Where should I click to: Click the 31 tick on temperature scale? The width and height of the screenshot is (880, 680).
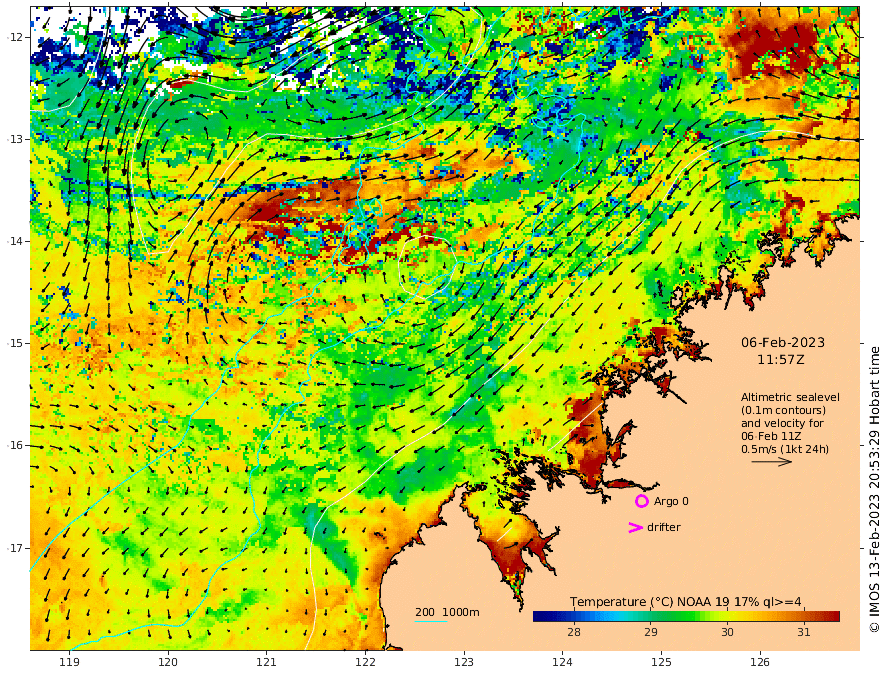[x=804, y=632]
